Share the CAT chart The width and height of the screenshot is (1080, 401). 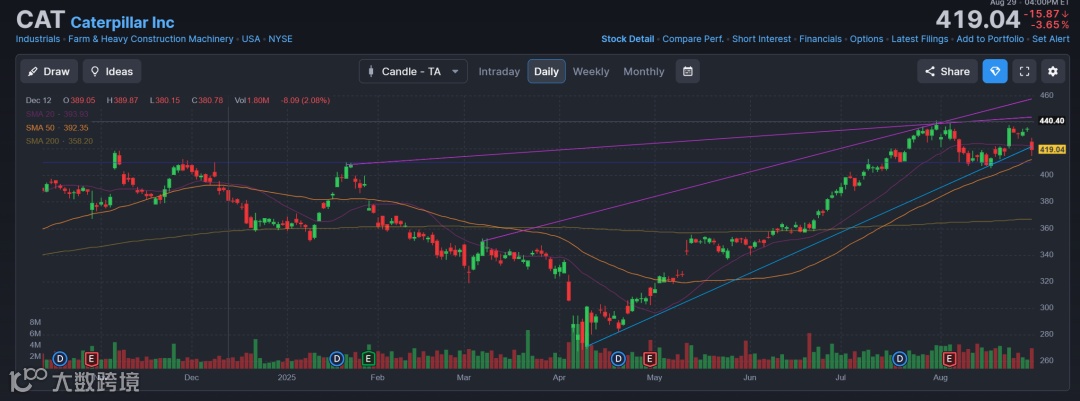[946, 71]
